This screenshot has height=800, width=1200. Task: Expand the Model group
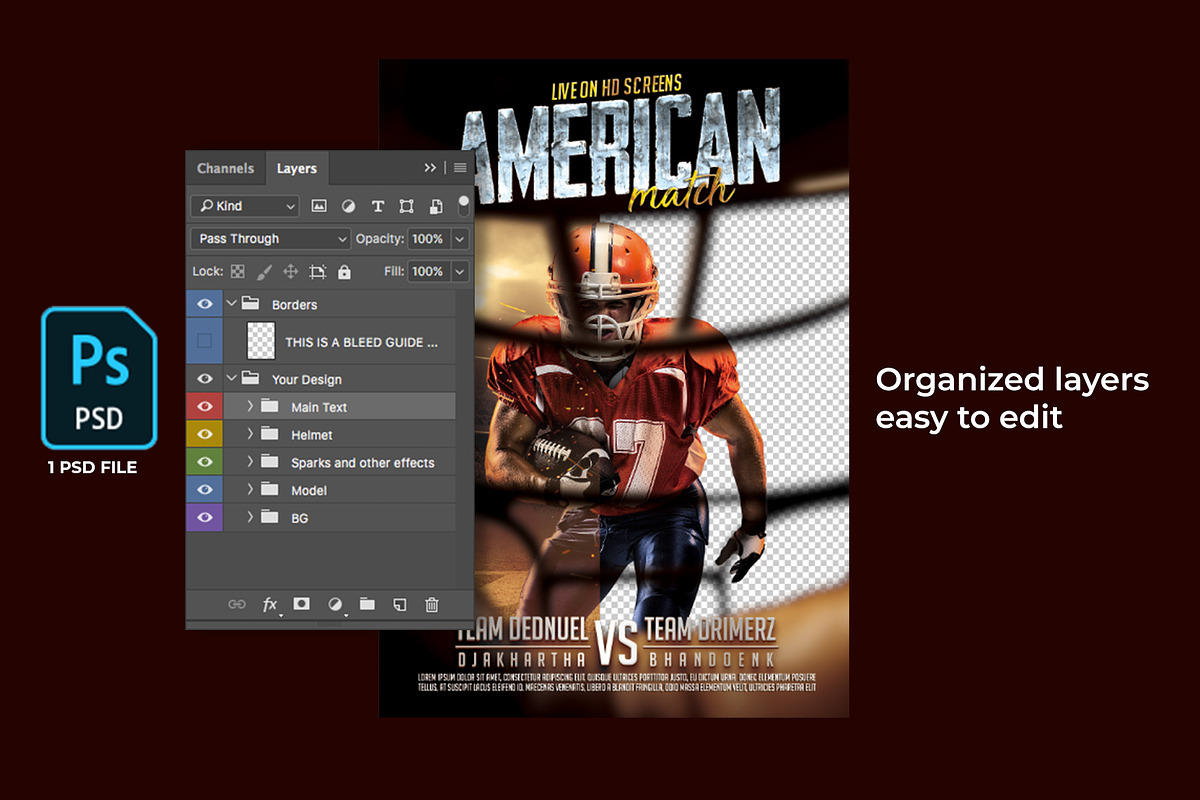coord(250,490)
